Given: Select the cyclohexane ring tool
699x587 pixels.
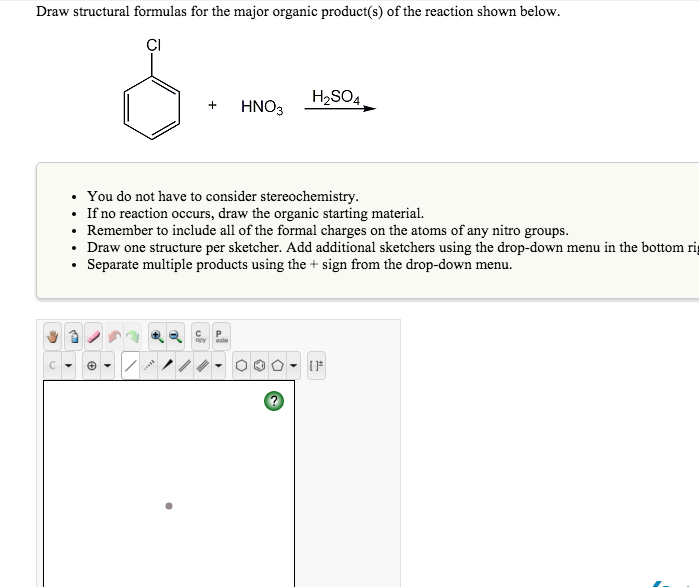Looking at the screenshot, I should point(241,365).
